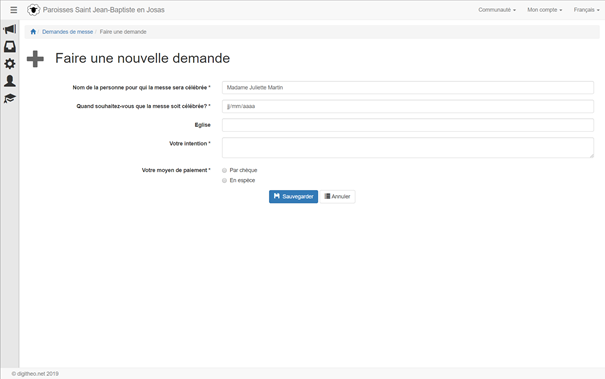Expand the Mon compte dropdown menu

[x=544, y=10]
